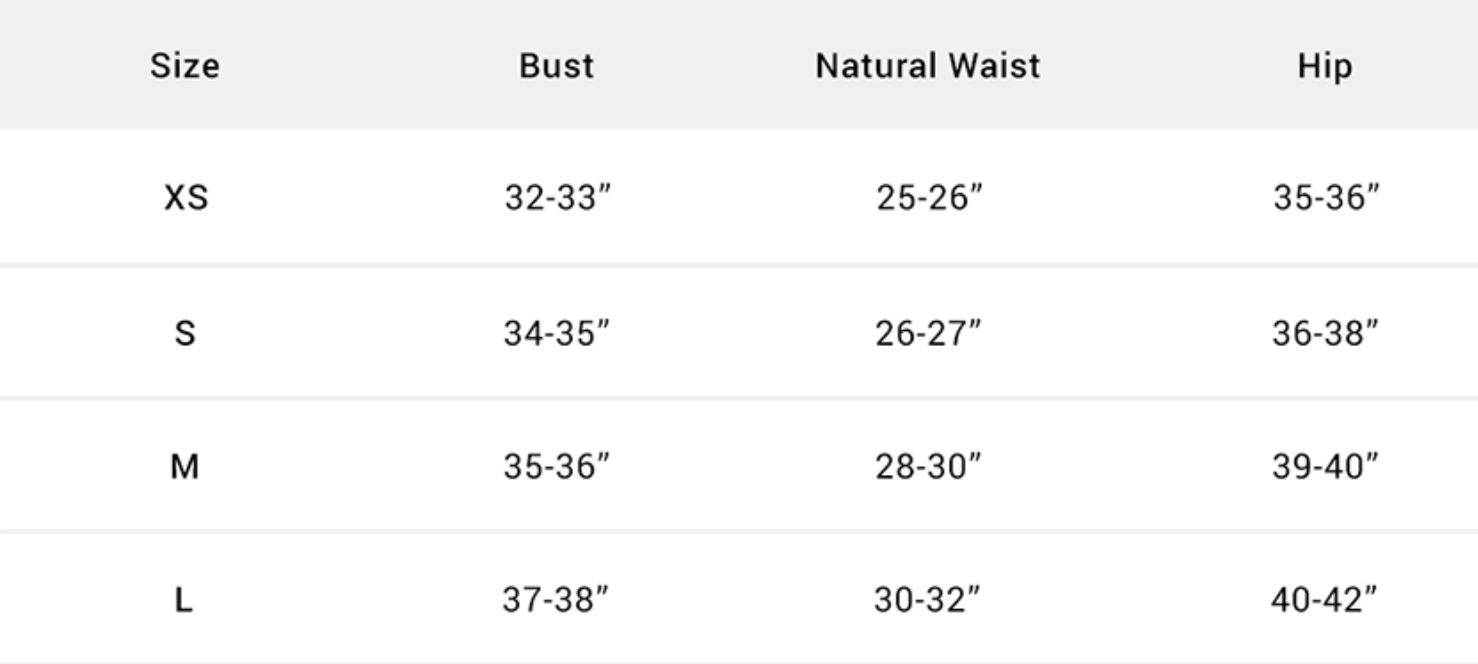Click the XS bust value 32-33"
This screenshot has height=664, width=1478.
[557, 198]
